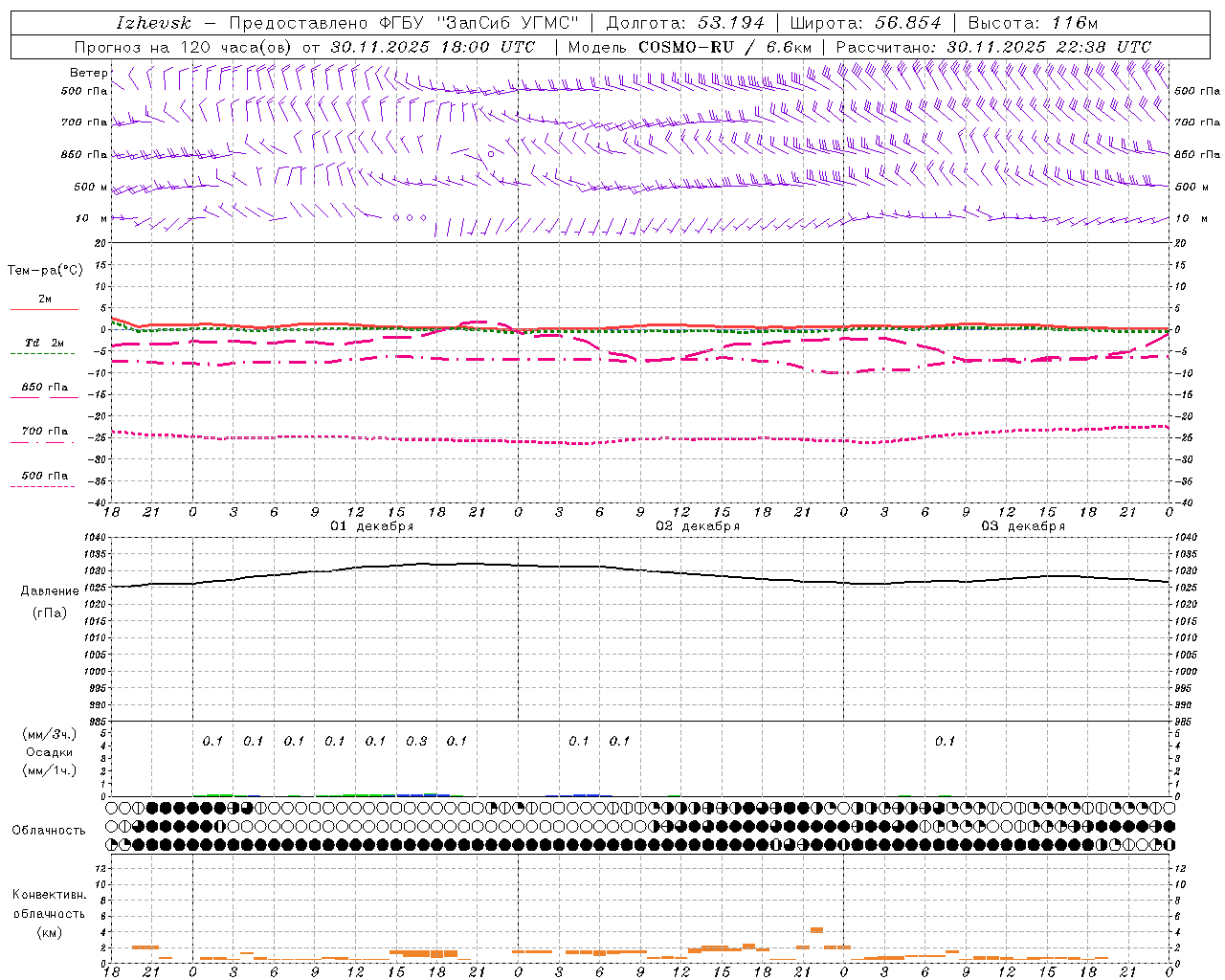This screenshot has width=1225, height=980.
Task: Click the 03 декабря date label
Action: coord(1023,526)
